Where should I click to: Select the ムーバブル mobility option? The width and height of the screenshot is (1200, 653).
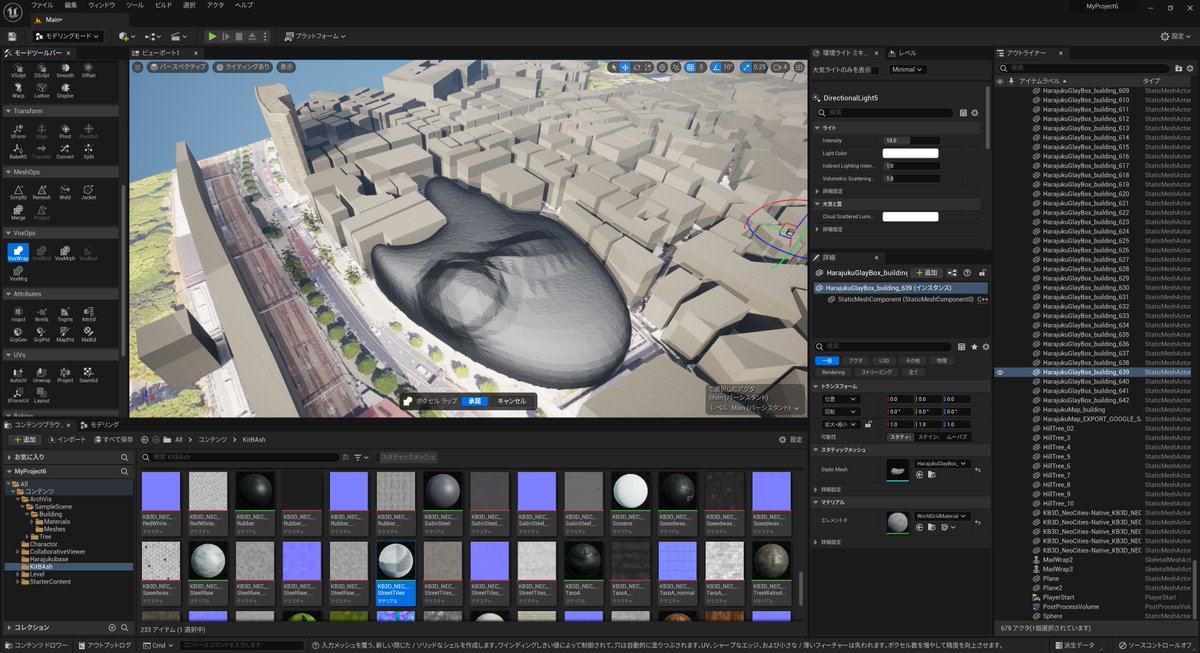[956, 437]
